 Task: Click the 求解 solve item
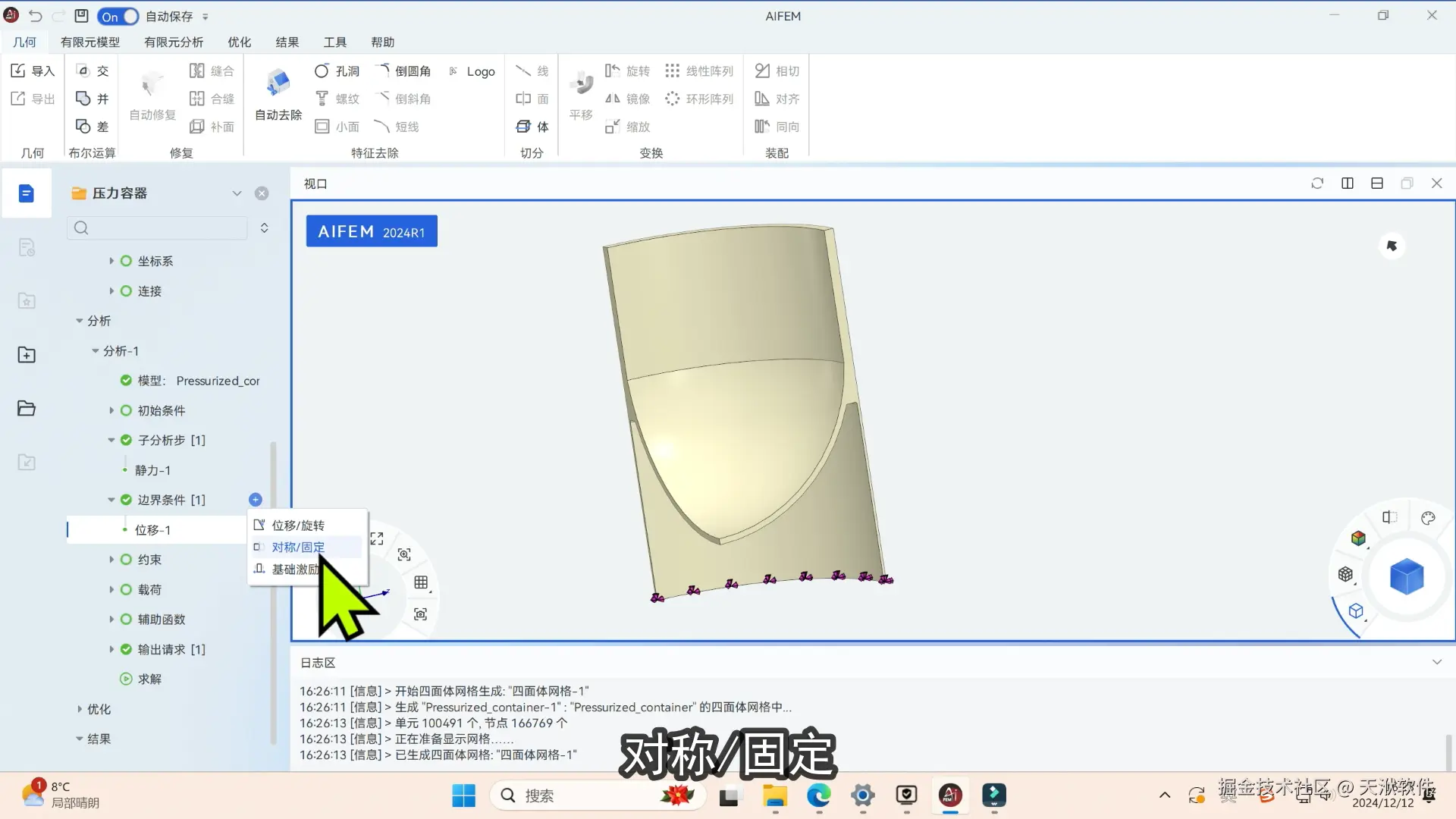[149, 679]
